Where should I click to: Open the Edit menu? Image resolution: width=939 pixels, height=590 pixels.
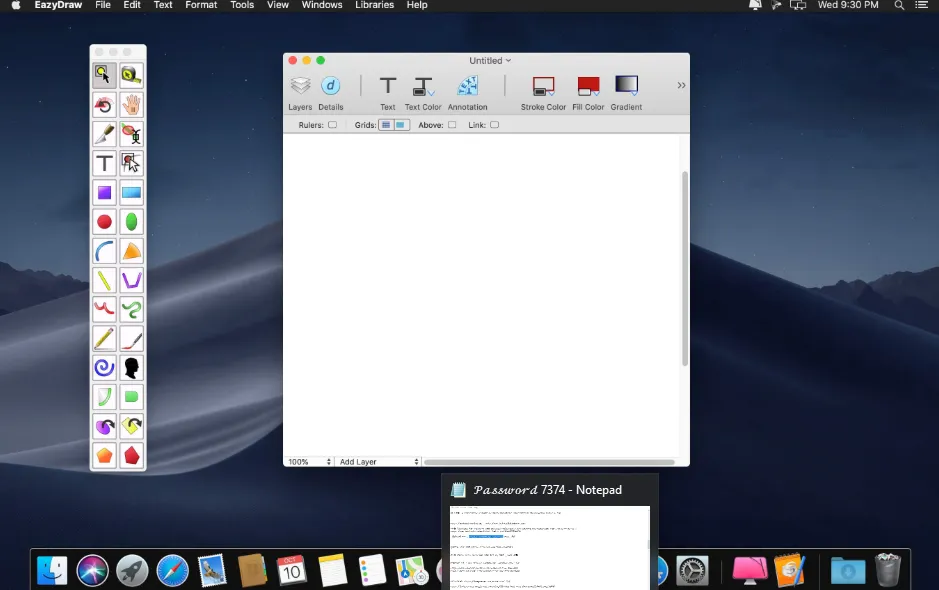[x=132, y=5]
